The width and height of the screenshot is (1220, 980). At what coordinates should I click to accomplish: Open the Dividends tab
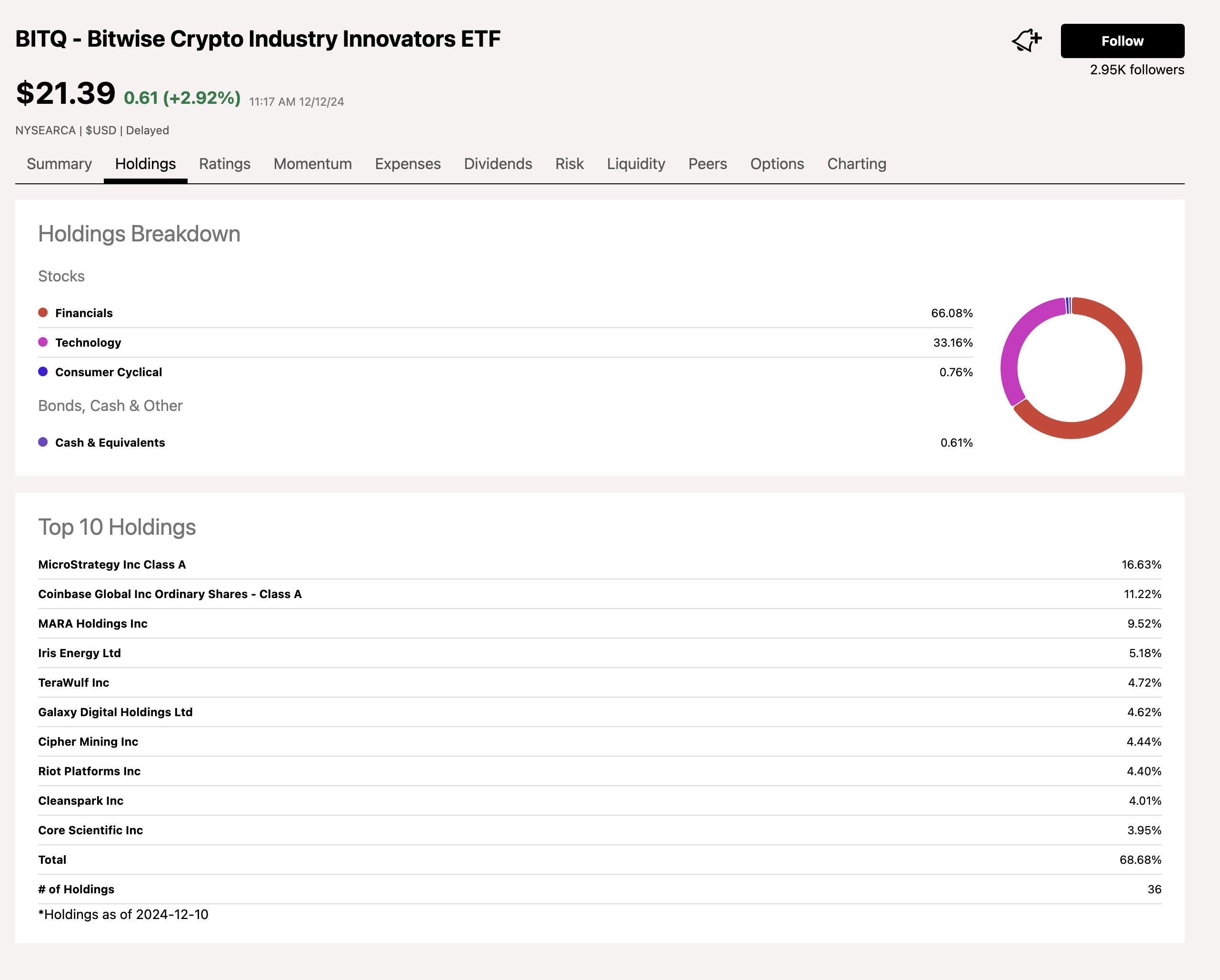pos(498,163)
